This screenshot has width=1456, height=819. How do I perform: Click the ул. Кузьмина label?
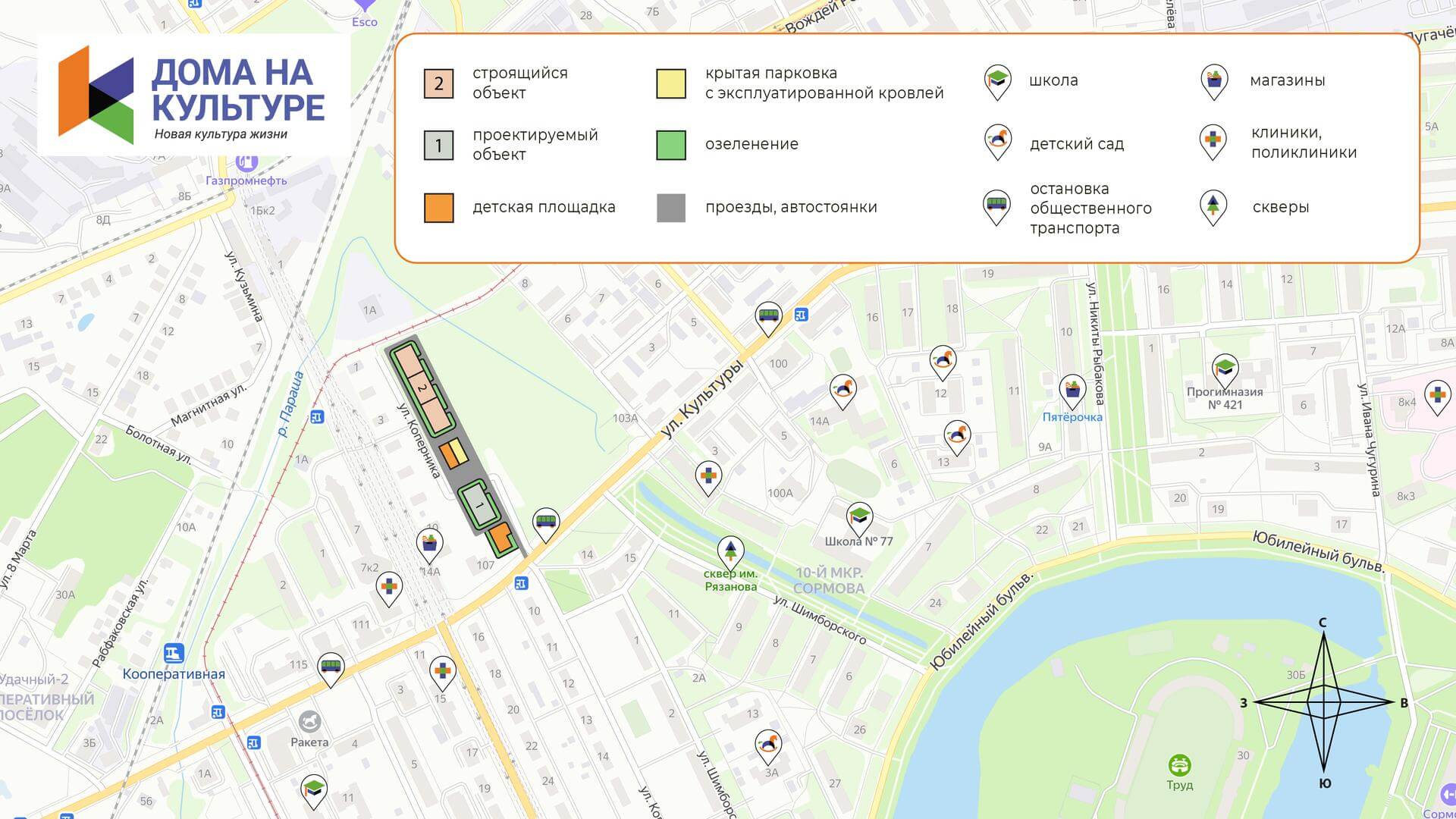click(244, 286)
